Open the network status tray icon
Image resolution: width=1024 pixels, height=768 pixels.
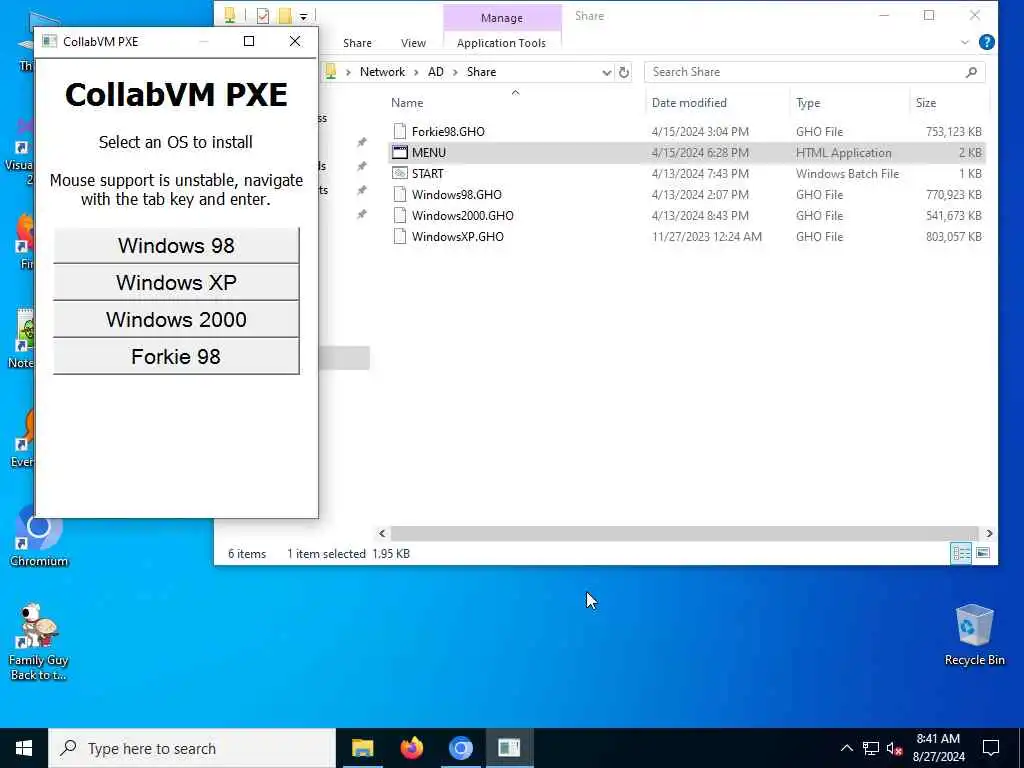coord(871,748)
